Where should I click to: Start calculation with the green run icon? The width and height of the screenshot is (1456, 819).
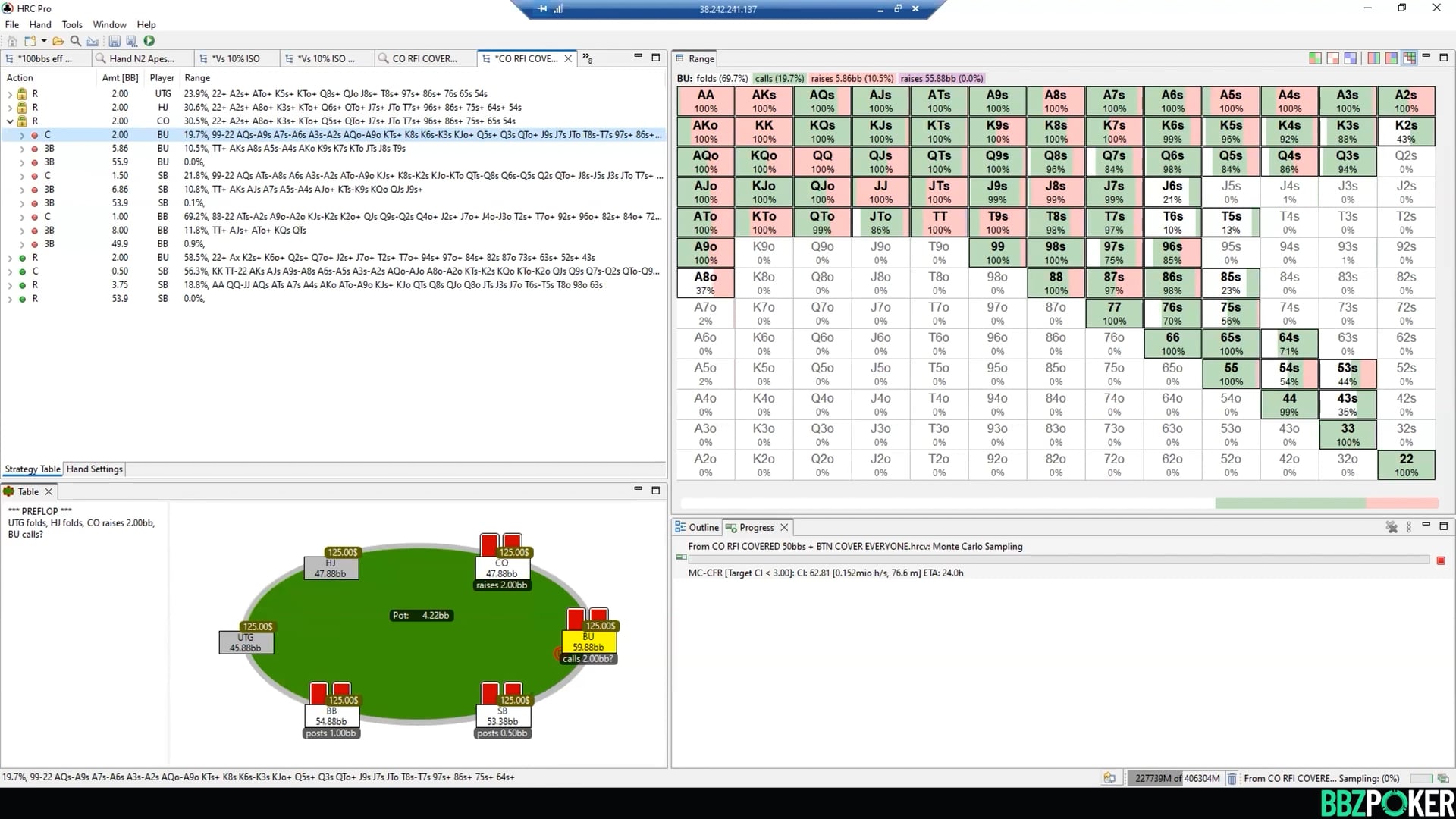[149, 42]
